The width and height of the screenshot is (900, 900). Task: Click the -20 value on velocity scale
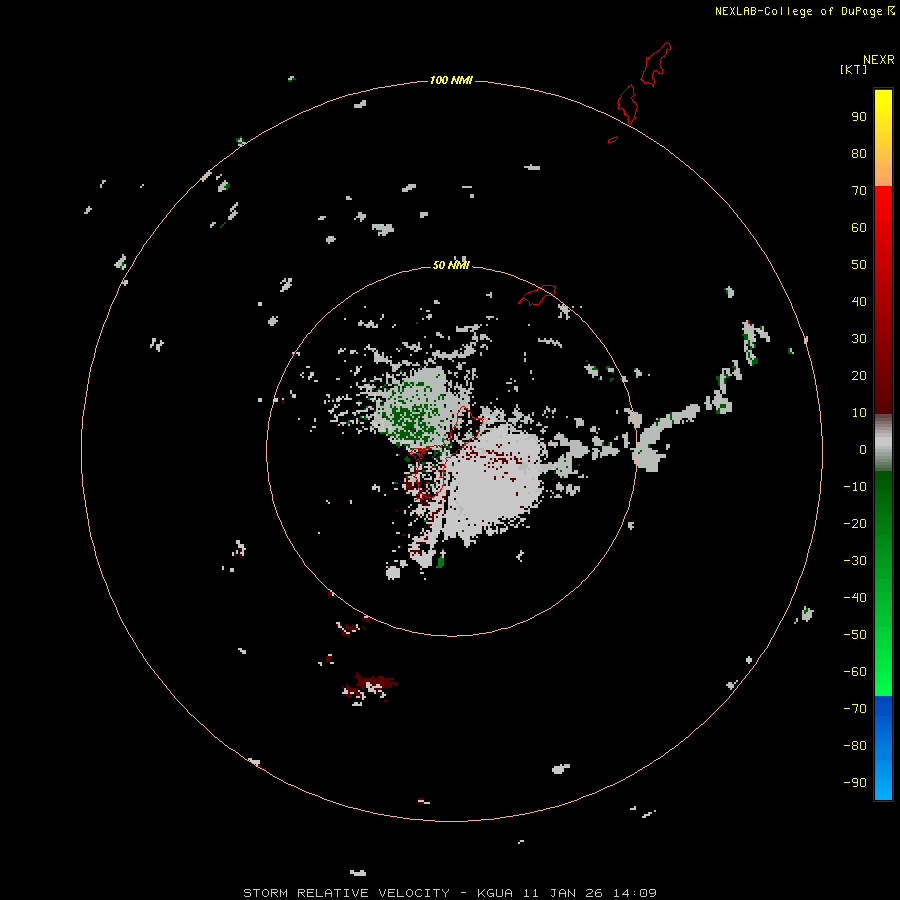855,524
